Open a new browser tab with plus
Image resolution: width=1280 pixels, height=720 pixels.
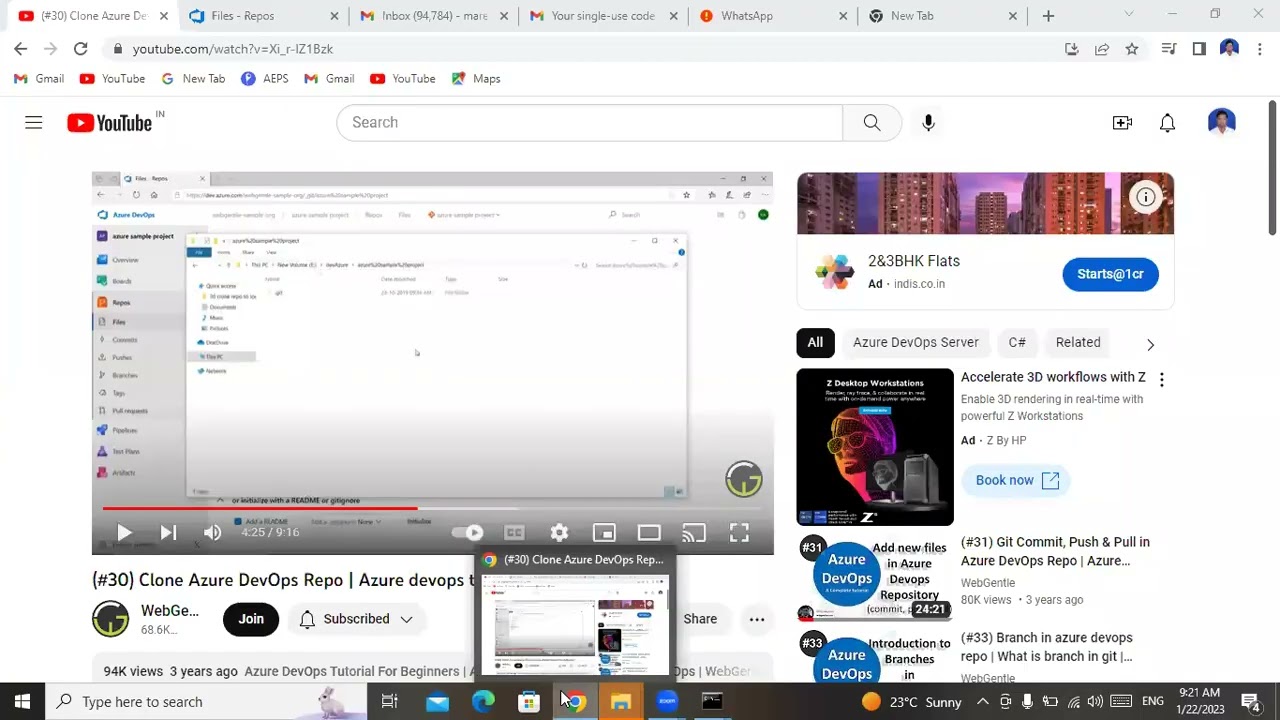tap(1048, 16)
